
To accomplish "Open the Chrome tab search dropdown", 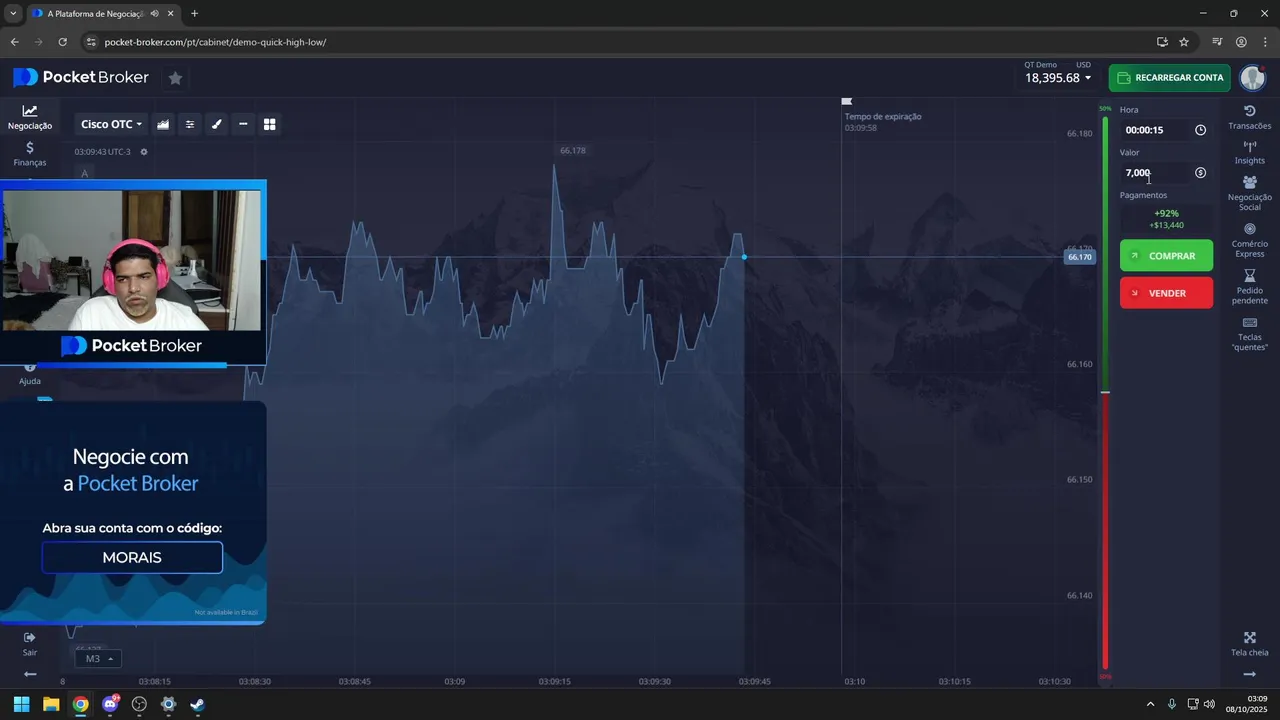I will tap(13, 14).
